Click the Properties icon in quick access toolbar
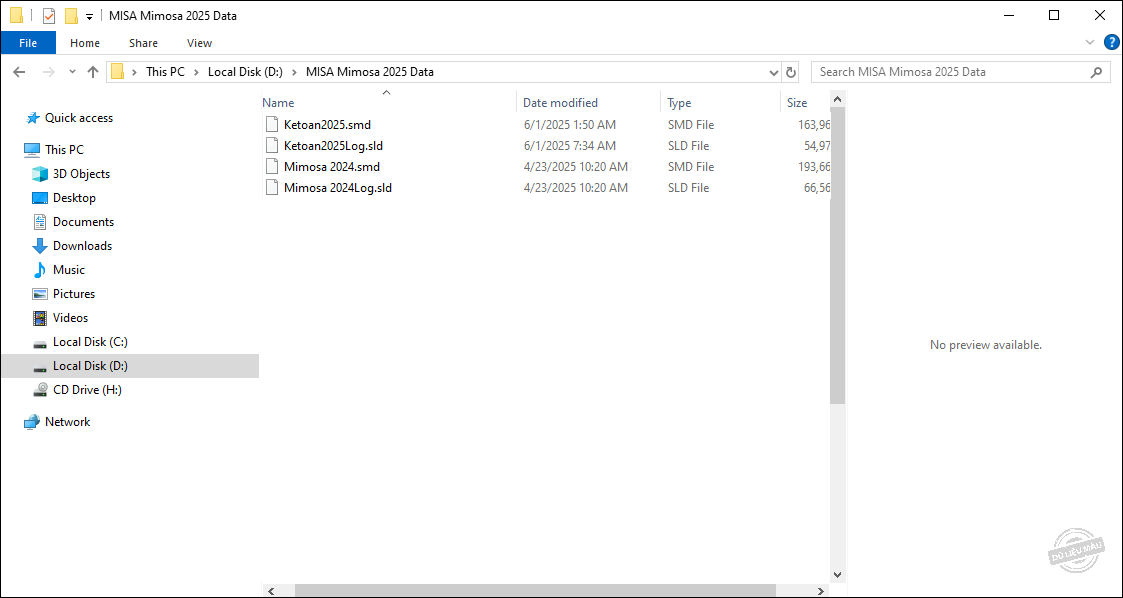This screenshot has height=598, width=1123. pyautogui.click(x=49, y=16)
